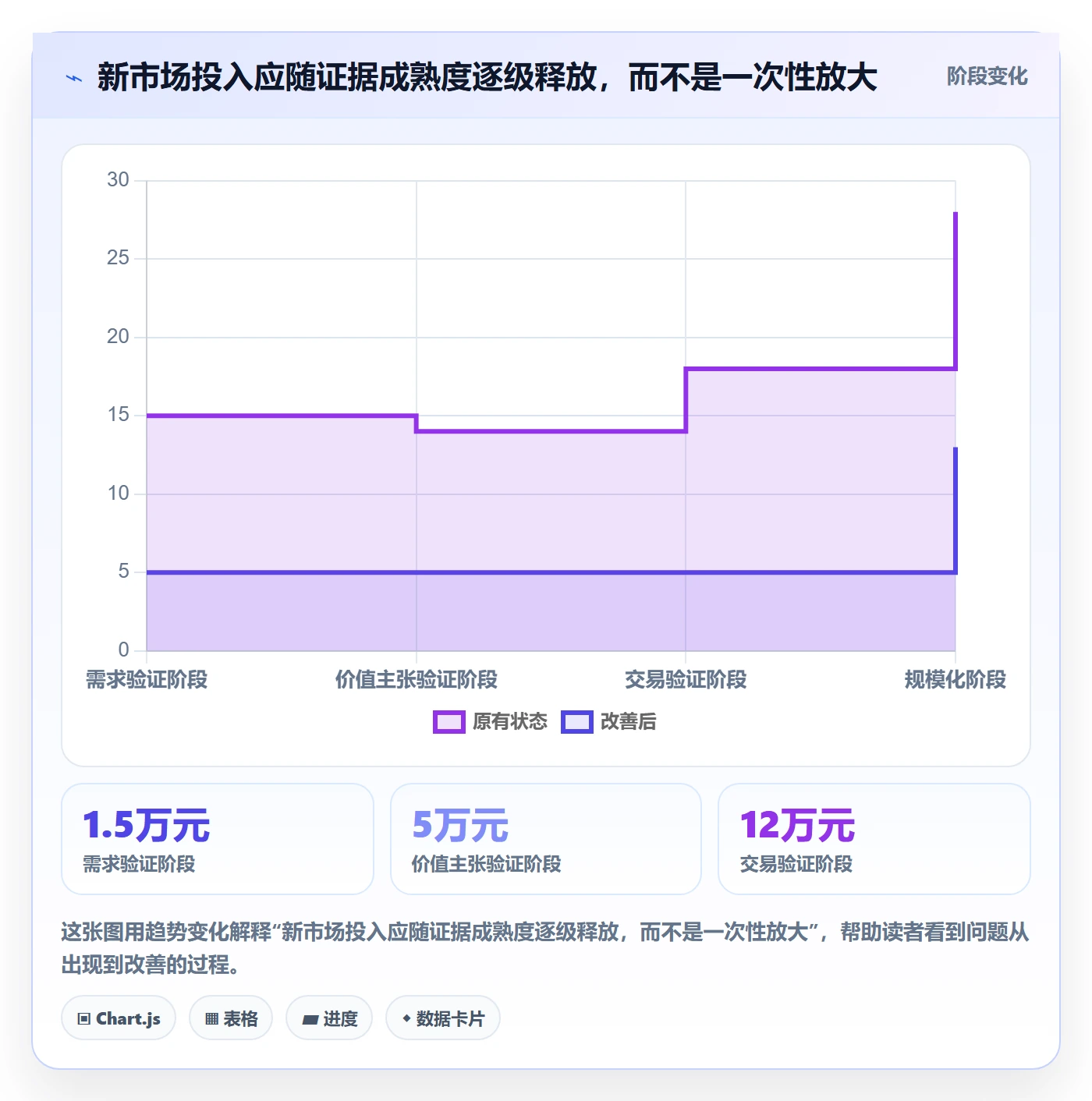
Task: Click the y-axis value 20
Action: (119, 337)
